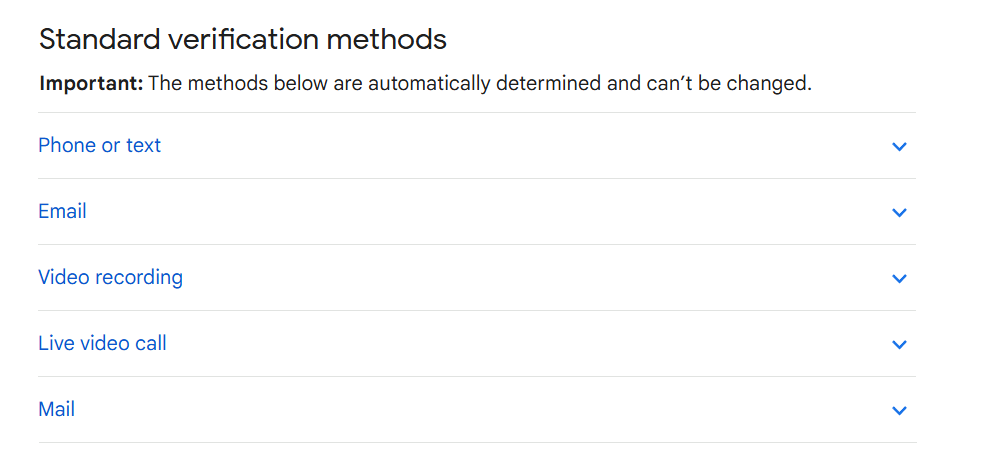Screen dimensions: 994x461
Task: Open the Phone or text link
Action: tap(99, 146)
